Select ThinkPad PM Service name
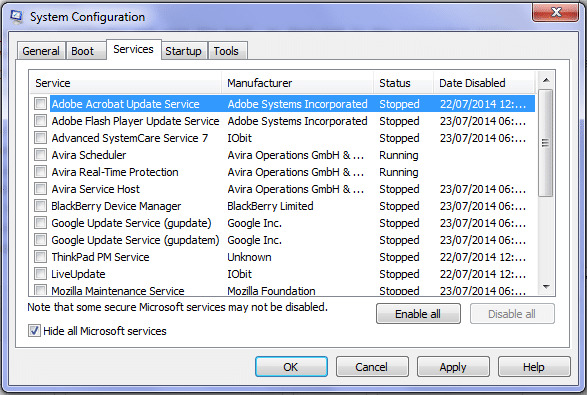The image size is (587, 395). (x=100, y=257)
